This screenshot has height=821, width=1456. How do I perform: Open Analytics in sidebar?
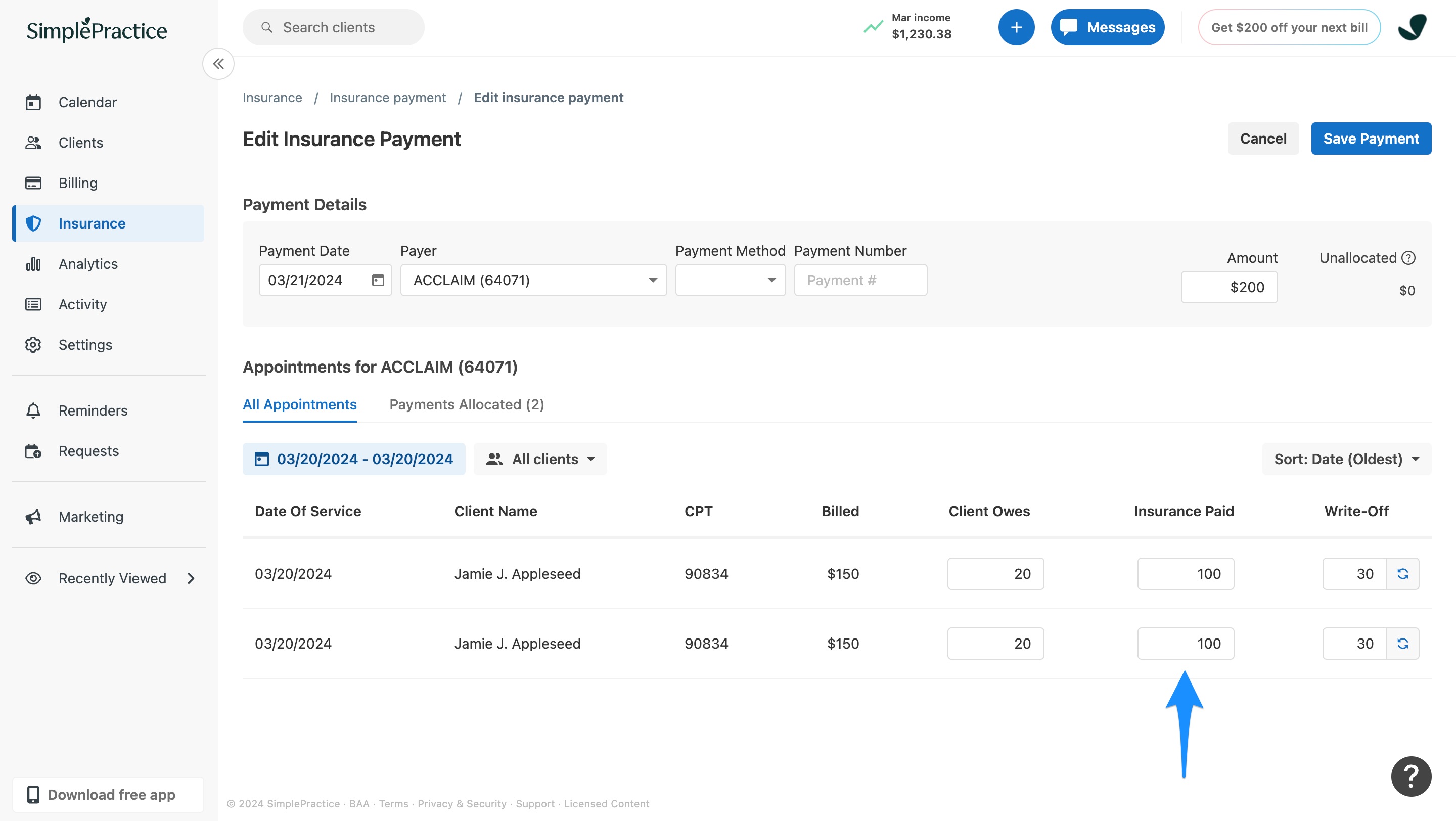[x=109, y=264]
